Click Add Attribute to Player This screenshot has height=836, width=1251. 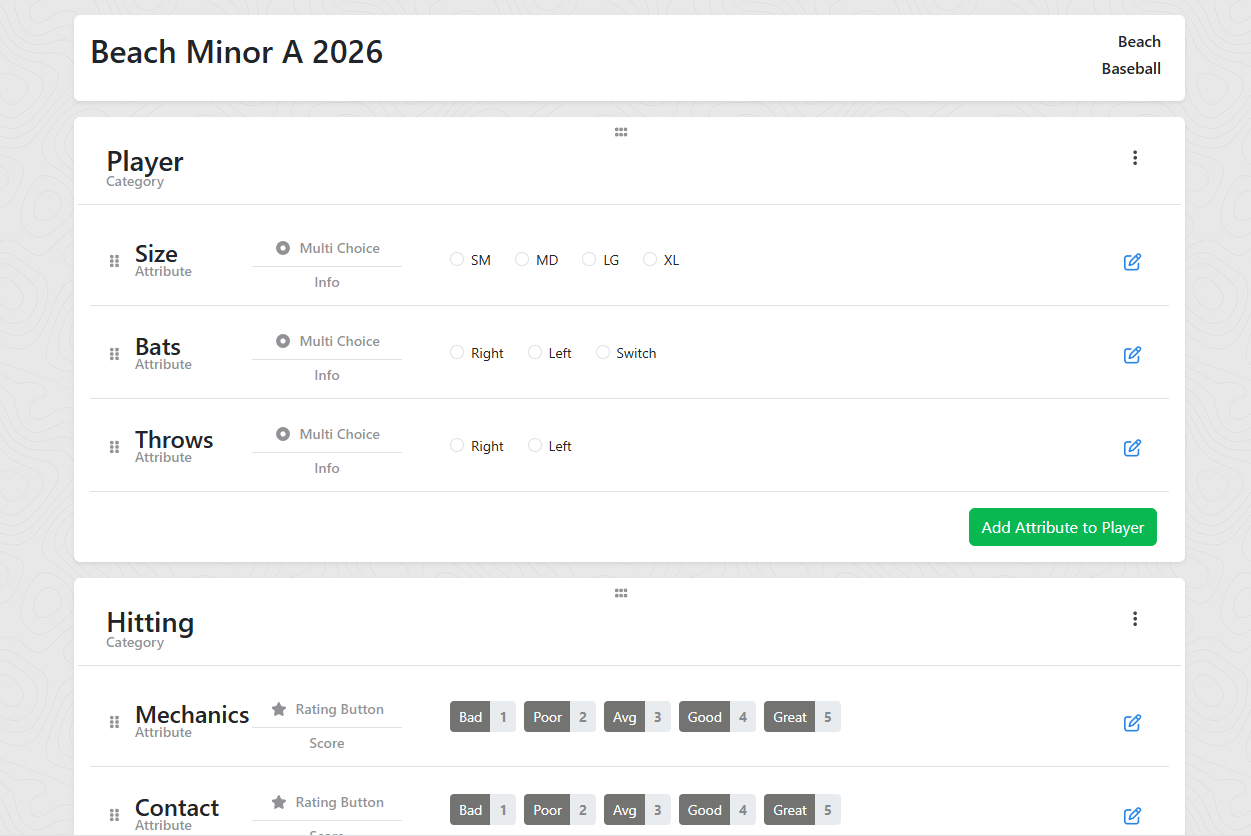tap(1062, 527)
